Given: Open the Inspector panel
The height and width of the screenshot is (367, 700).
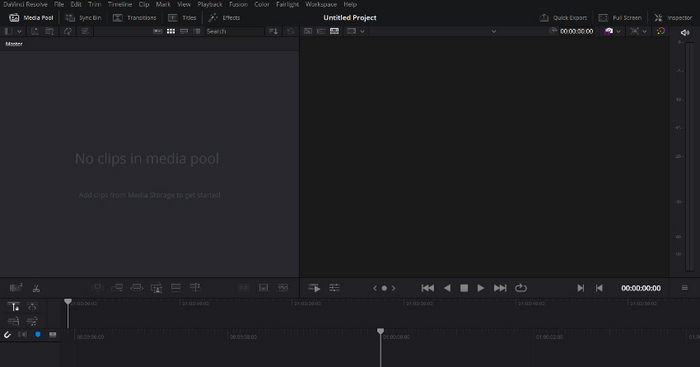Looking at the screenshot, I should (673, 18).
